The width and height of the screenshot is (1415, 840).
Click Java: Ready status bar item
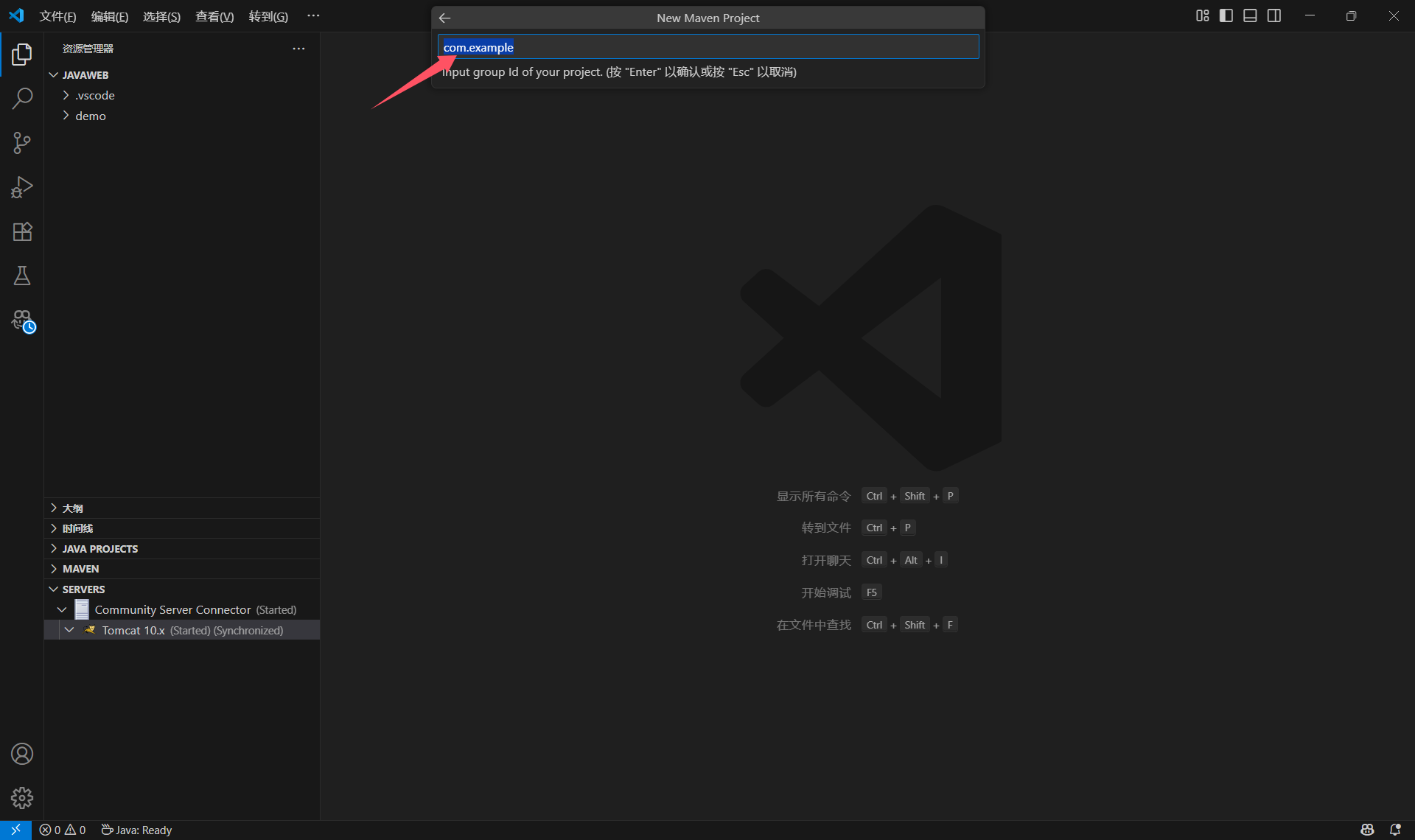pyautogui.click(x=137, y=830)
